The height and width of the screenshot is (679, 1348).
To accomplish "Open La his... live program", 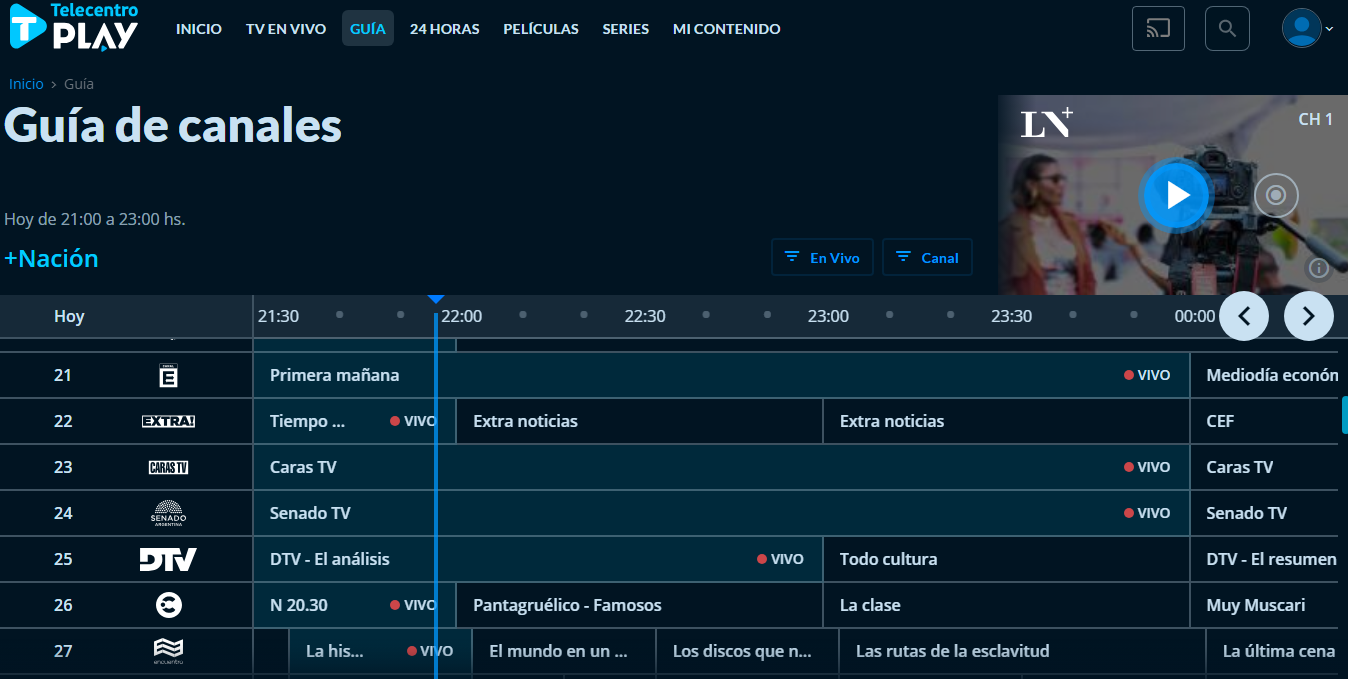I will (380, 652).
